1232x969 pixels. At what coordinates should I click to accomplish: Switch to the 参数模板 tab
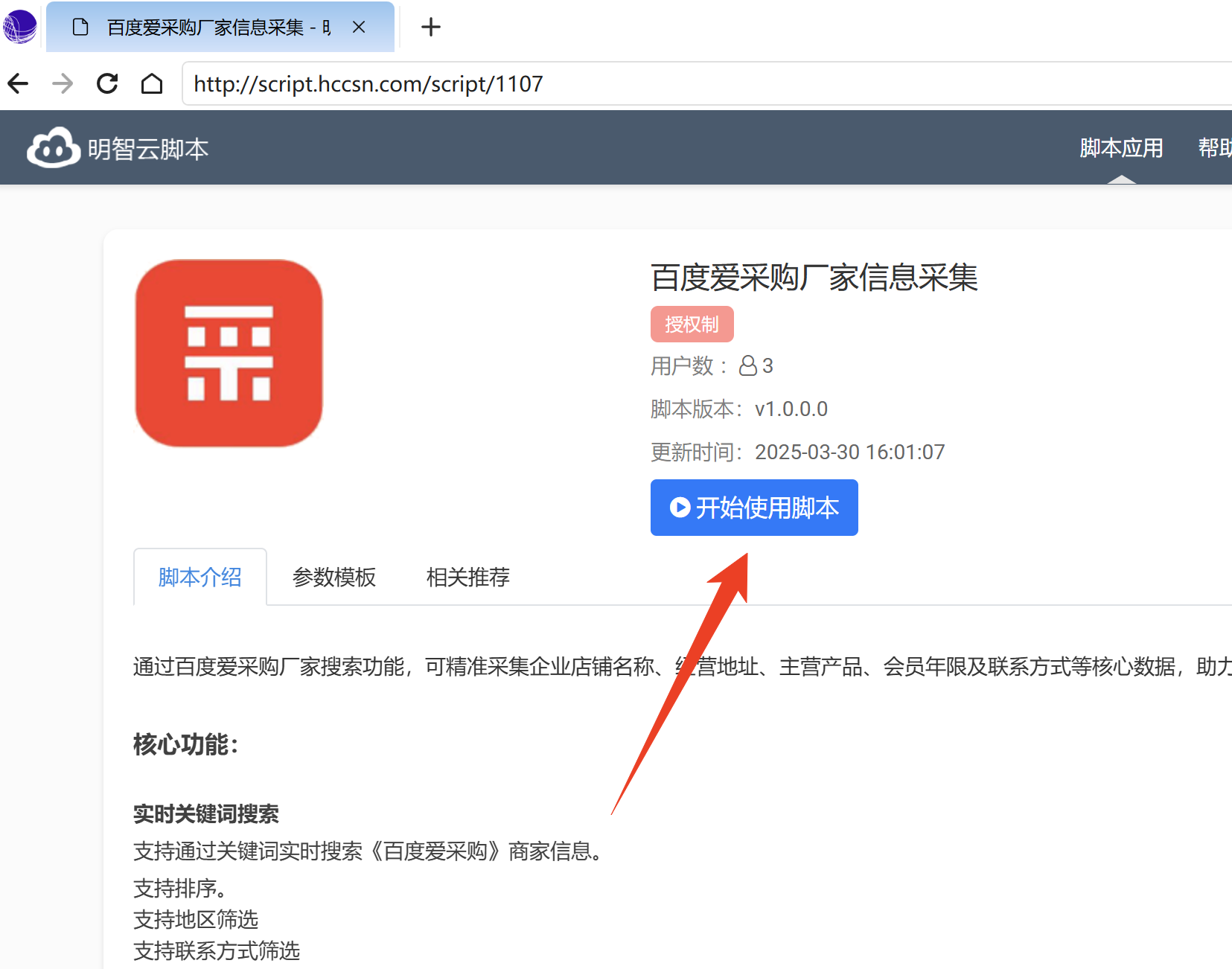click(334, 577)
